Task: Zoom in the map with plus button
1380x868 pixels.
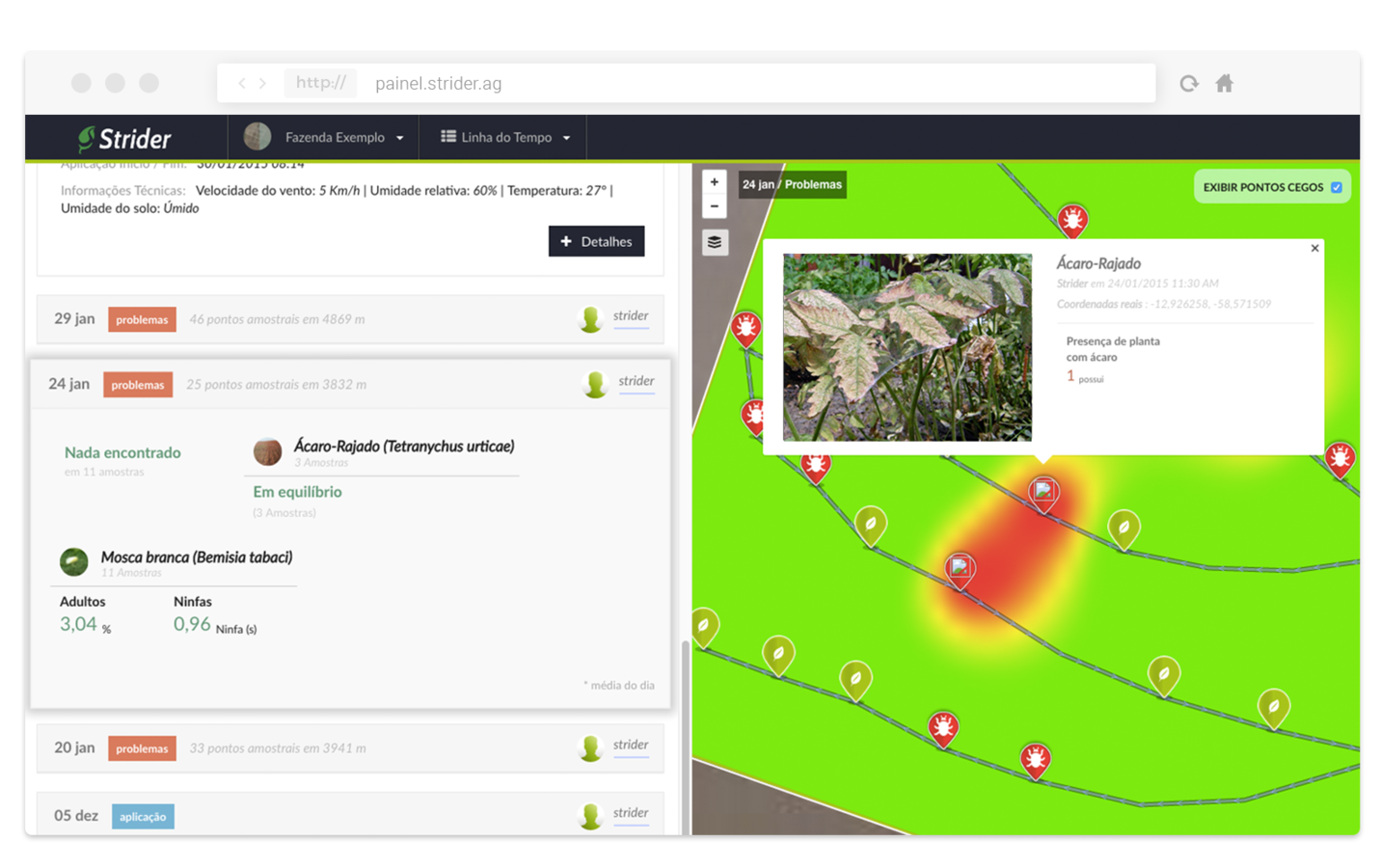Action: pos(714,181)
